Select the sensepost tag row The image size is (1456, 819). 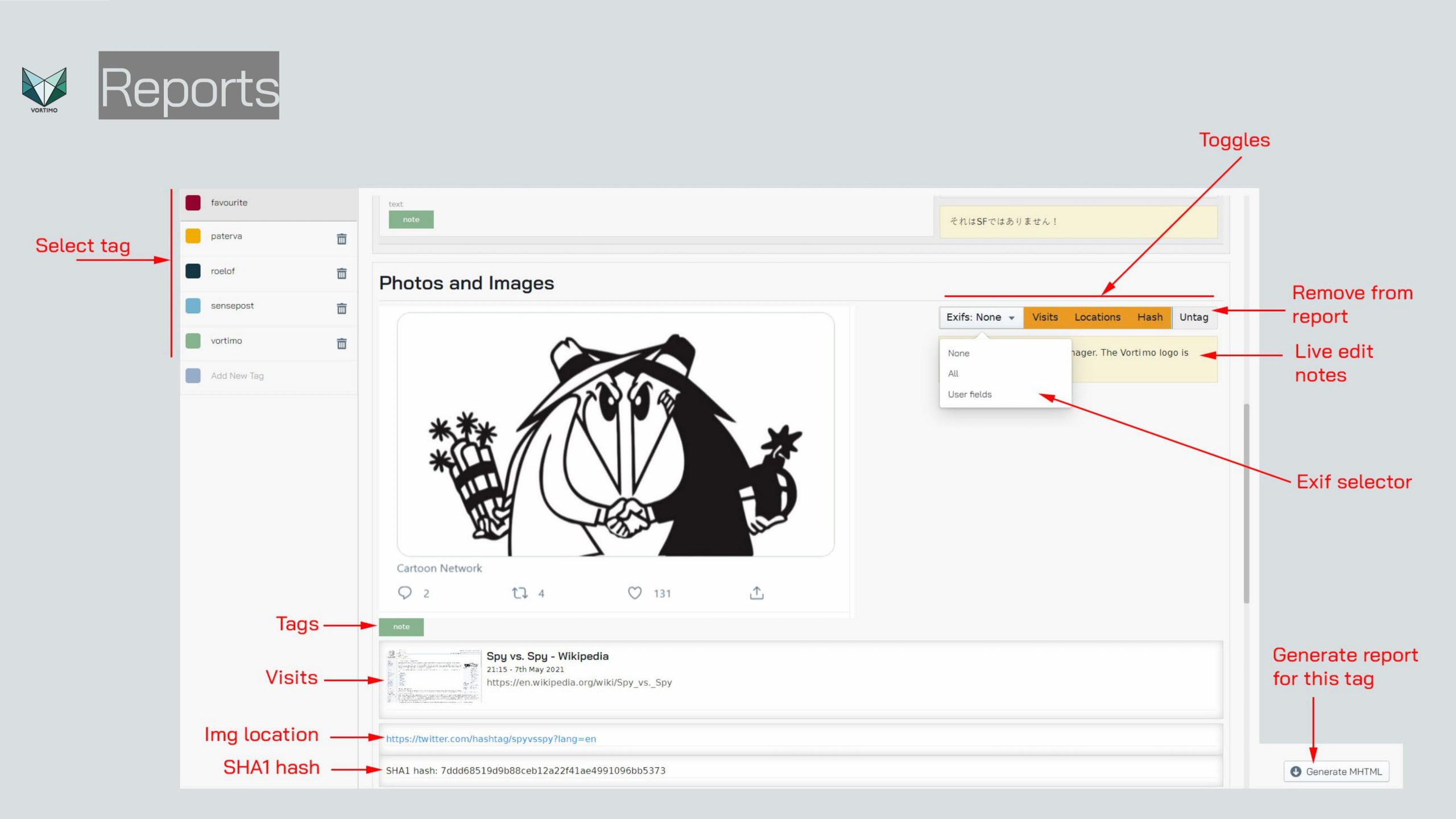click(x=268, y=308)
